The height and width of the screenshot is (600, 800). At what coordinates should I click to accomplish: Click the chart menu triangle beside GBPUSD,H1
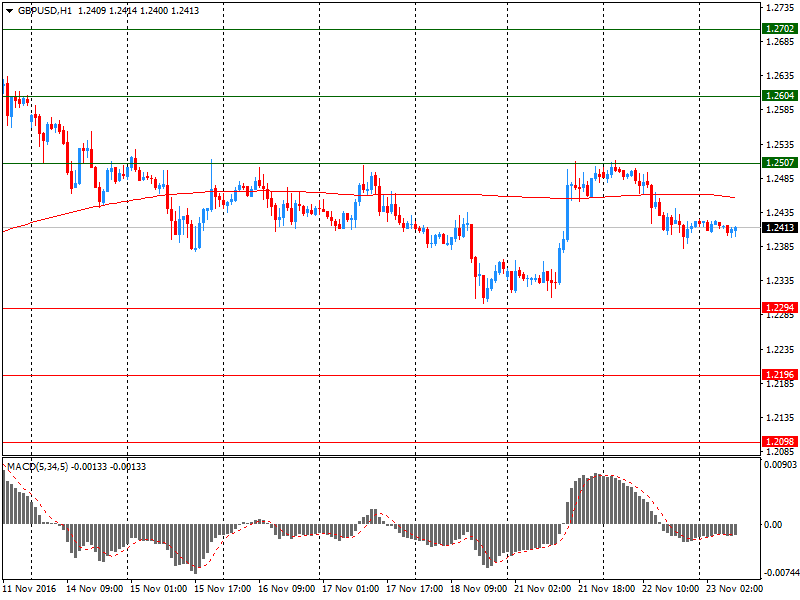pyautogui.click(x=9, y=11)
